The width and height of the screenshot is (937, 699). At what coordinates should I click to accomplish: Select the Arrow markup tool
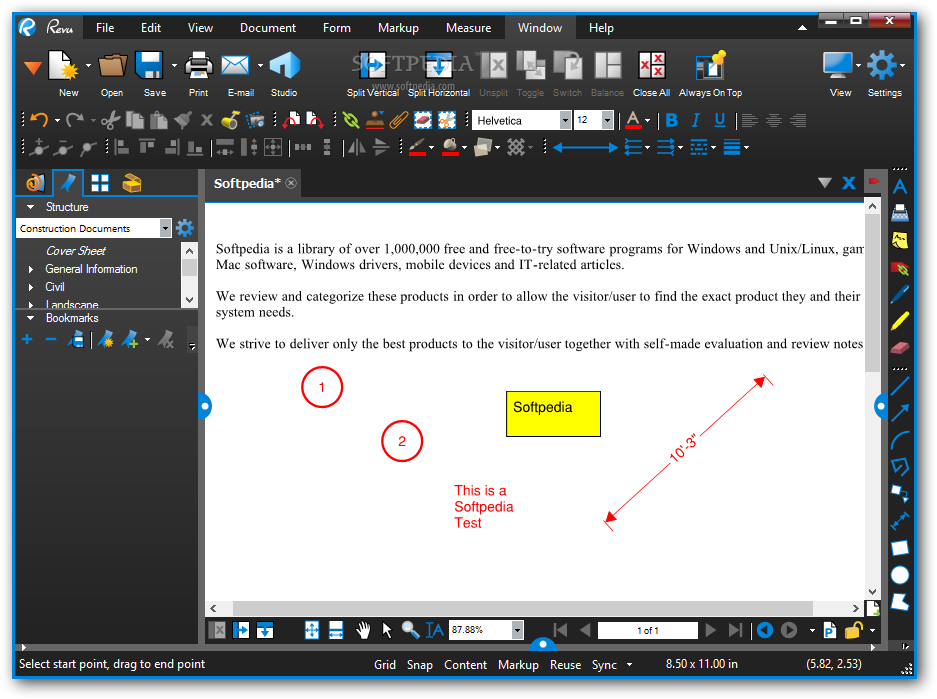(x=899, y=413)
